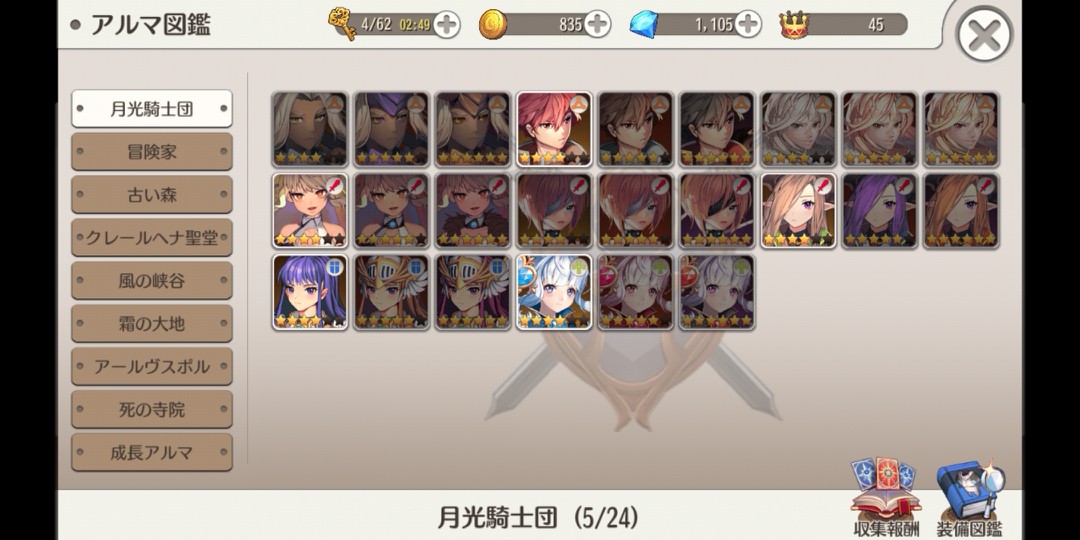Select the red-haired swordsman character card
This screenshot has height=540, width=1080.
(554, 129)
